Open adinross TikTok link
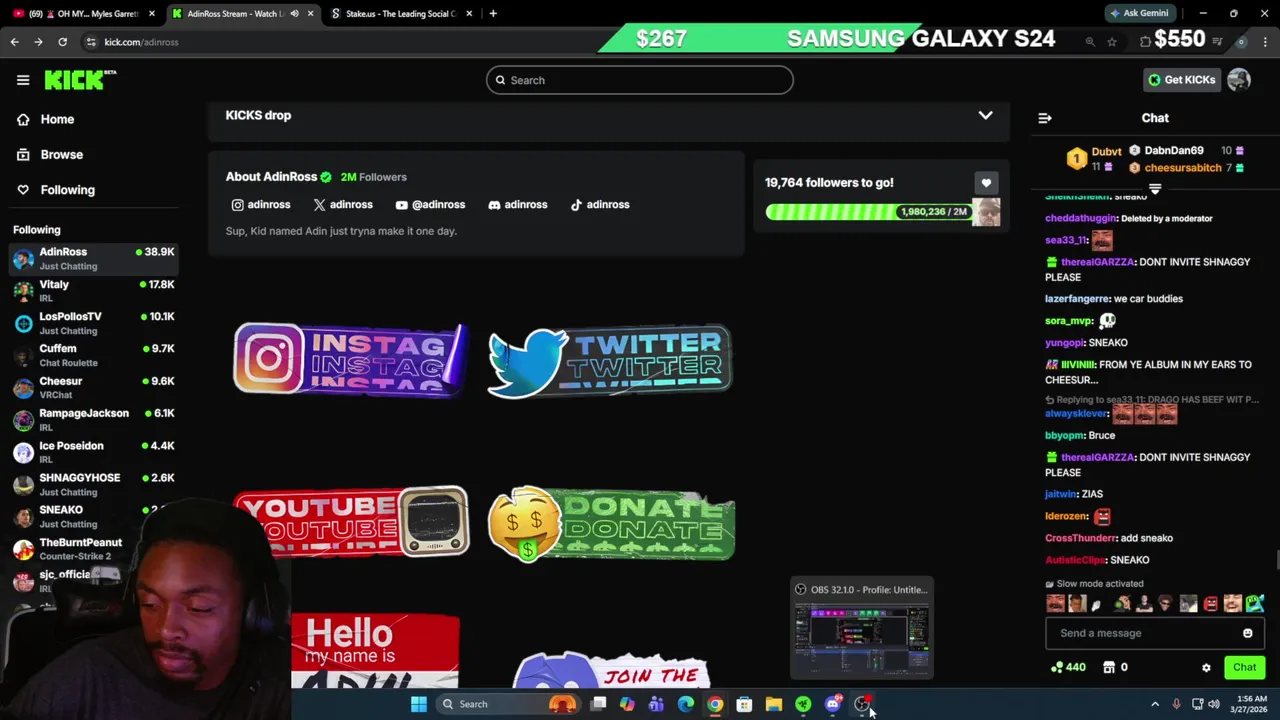1280x720 pixels. (600, 205)
